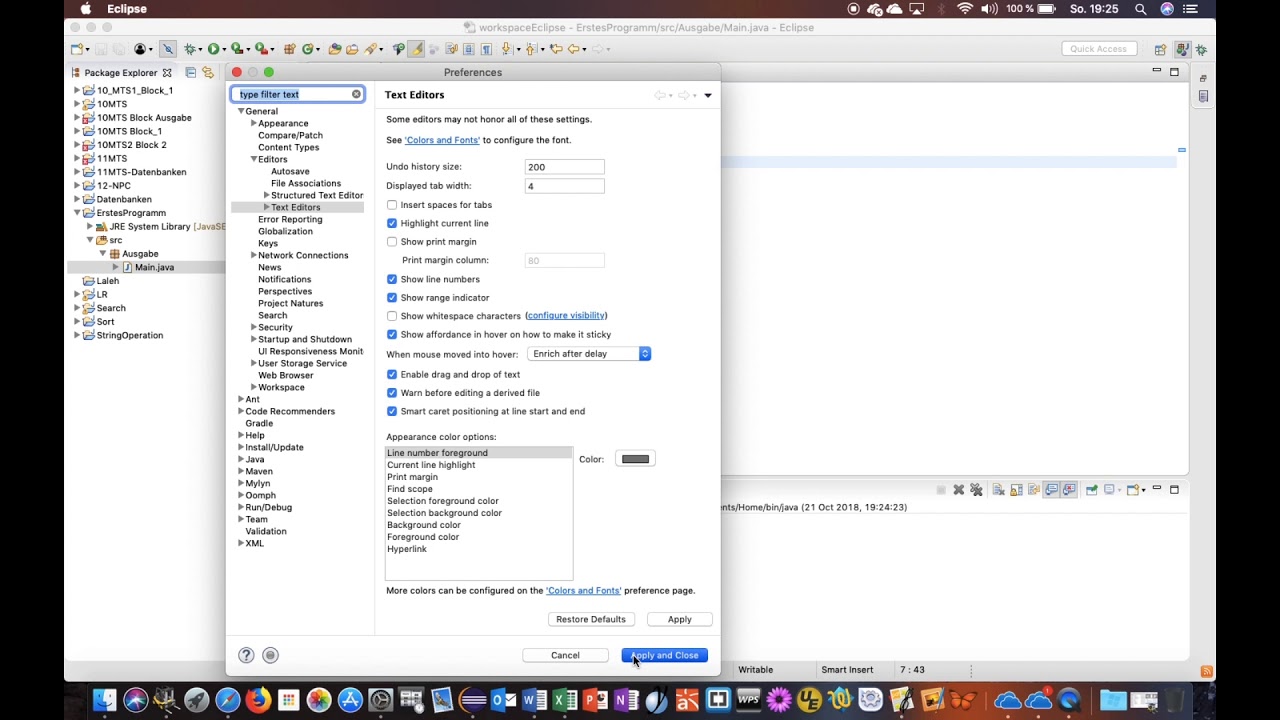Uncheck Highlight current line
The image size is (1280, 720).
(x=392, y=223)
